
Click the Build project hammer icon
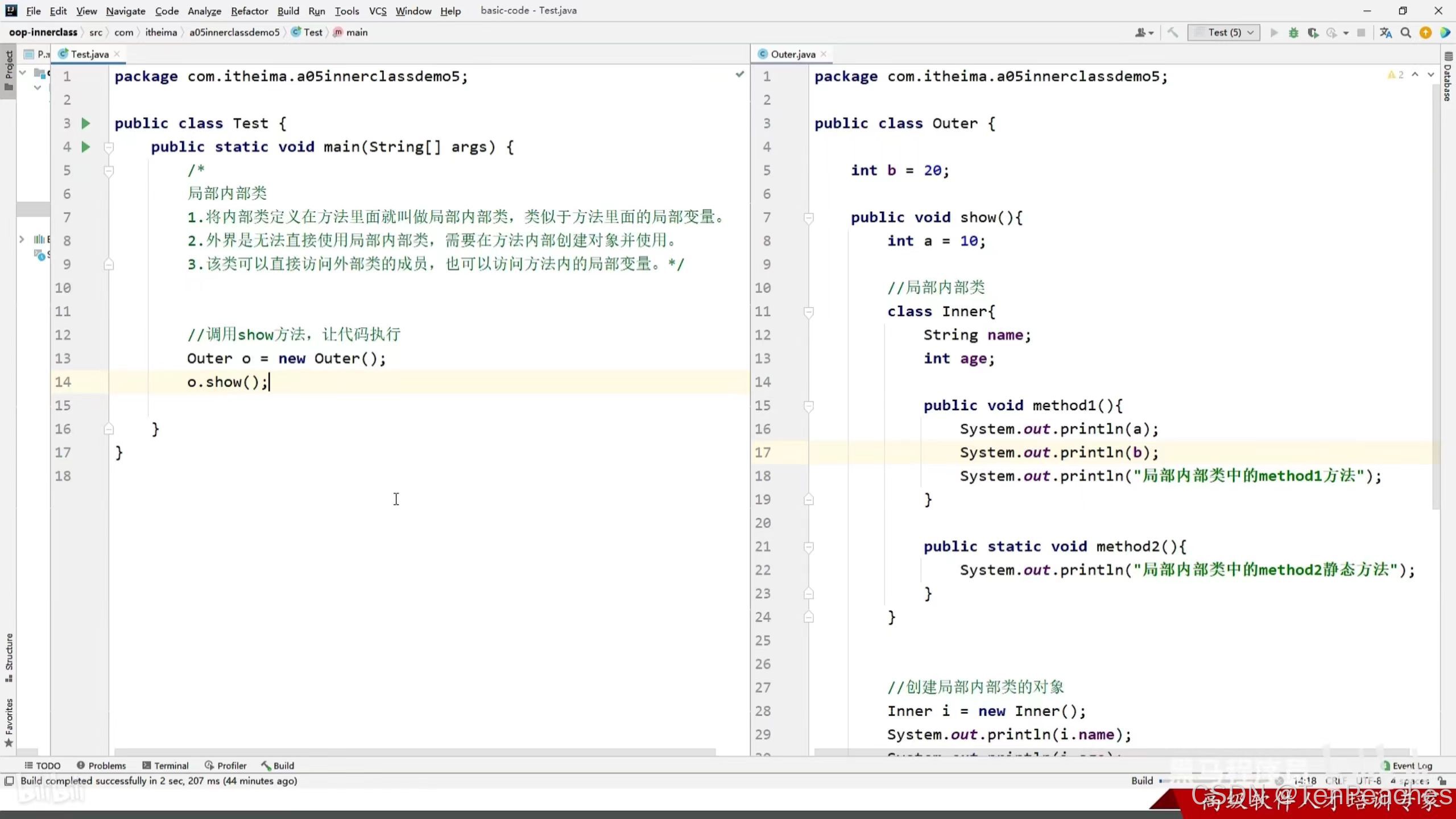(1173, 33)
